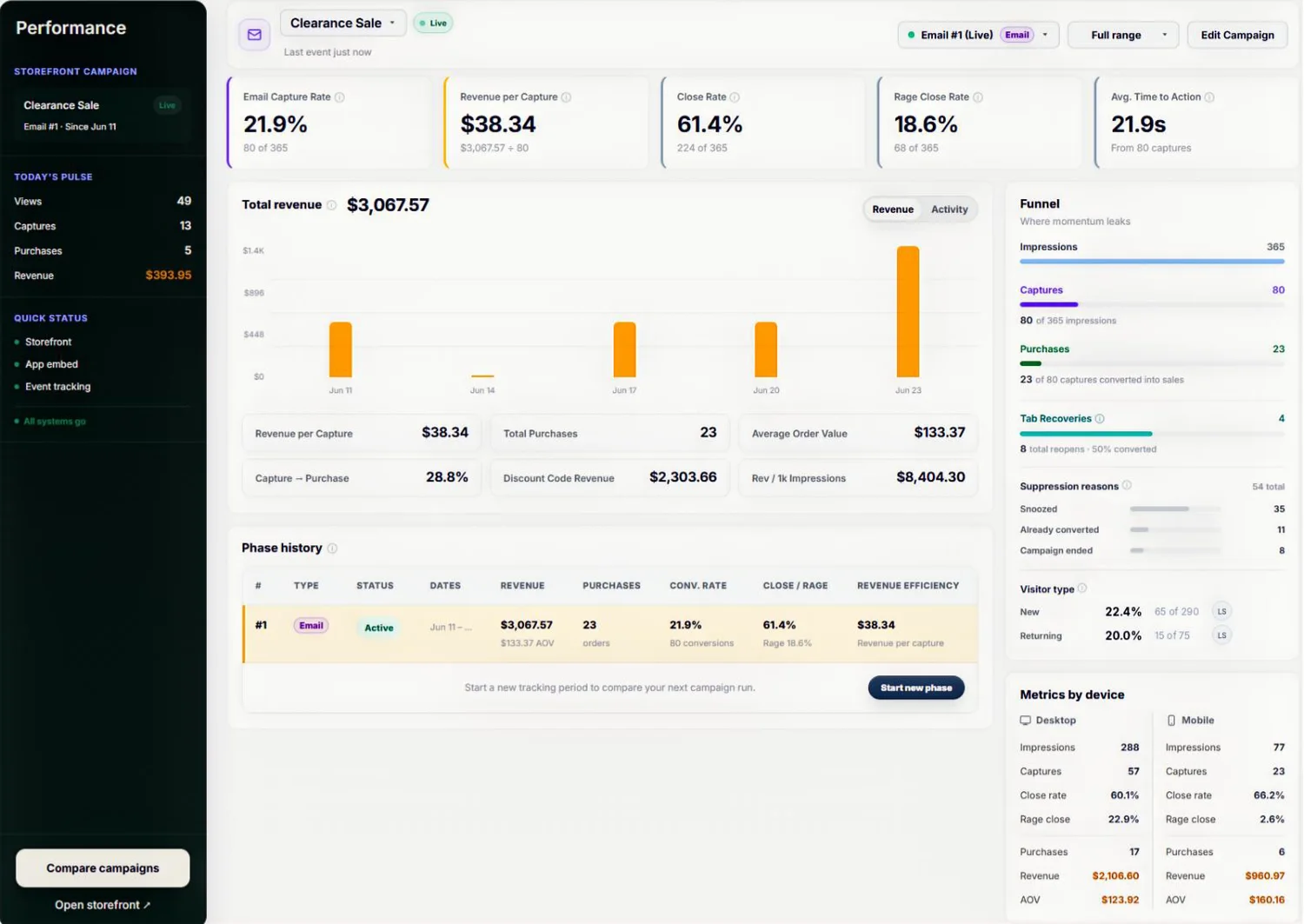Click LS badge in New visitor row
This screenshot has width=1304, height=924.
click(x=1221, y=612)
